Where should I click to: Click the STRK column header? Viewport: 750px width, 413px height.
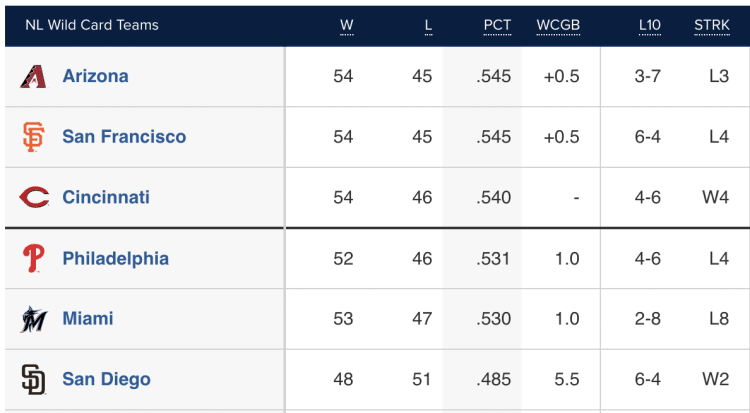click(712, 25)
